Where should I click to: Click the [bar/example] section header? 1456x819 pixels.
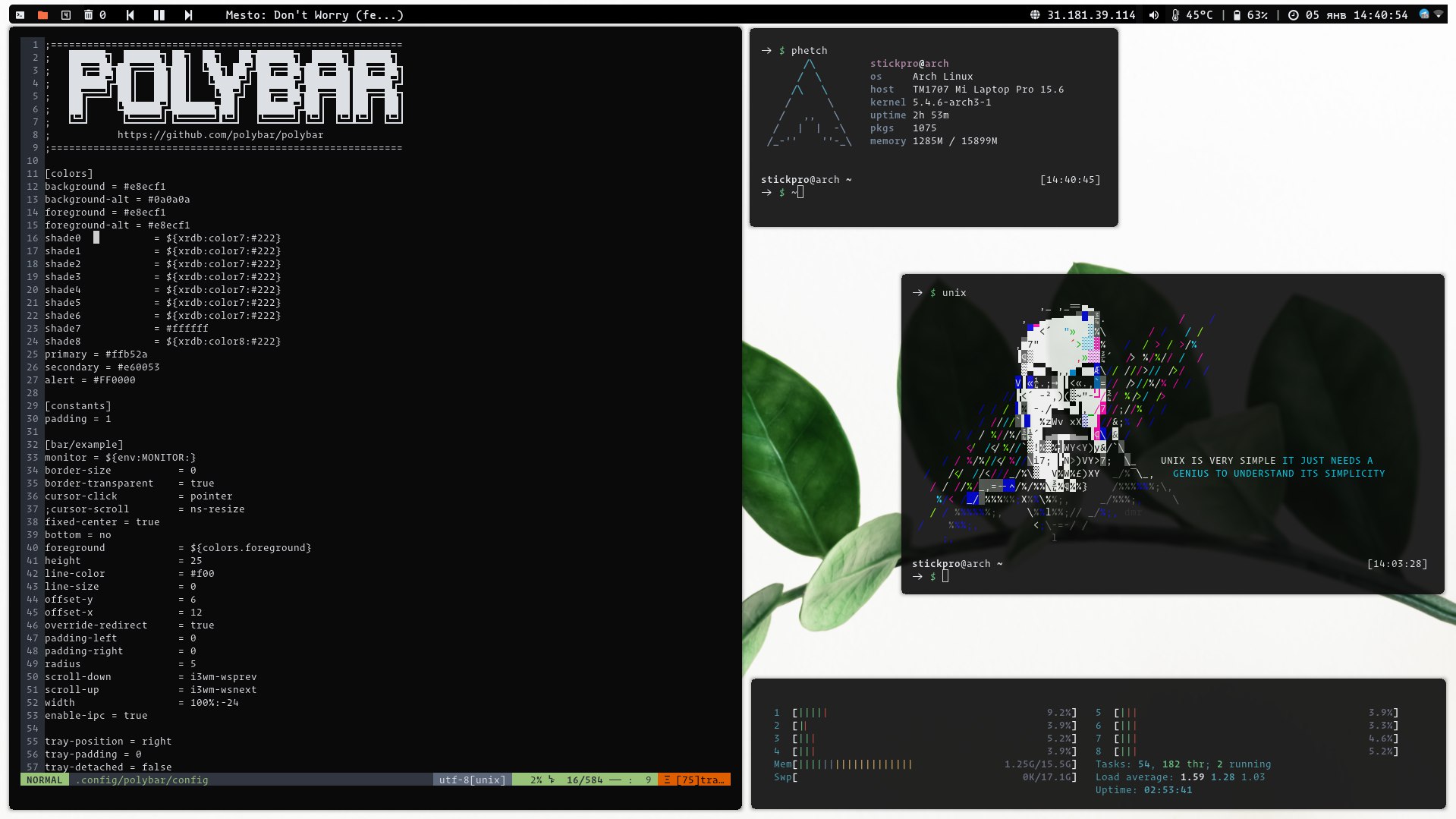click(x=83, y=444)
